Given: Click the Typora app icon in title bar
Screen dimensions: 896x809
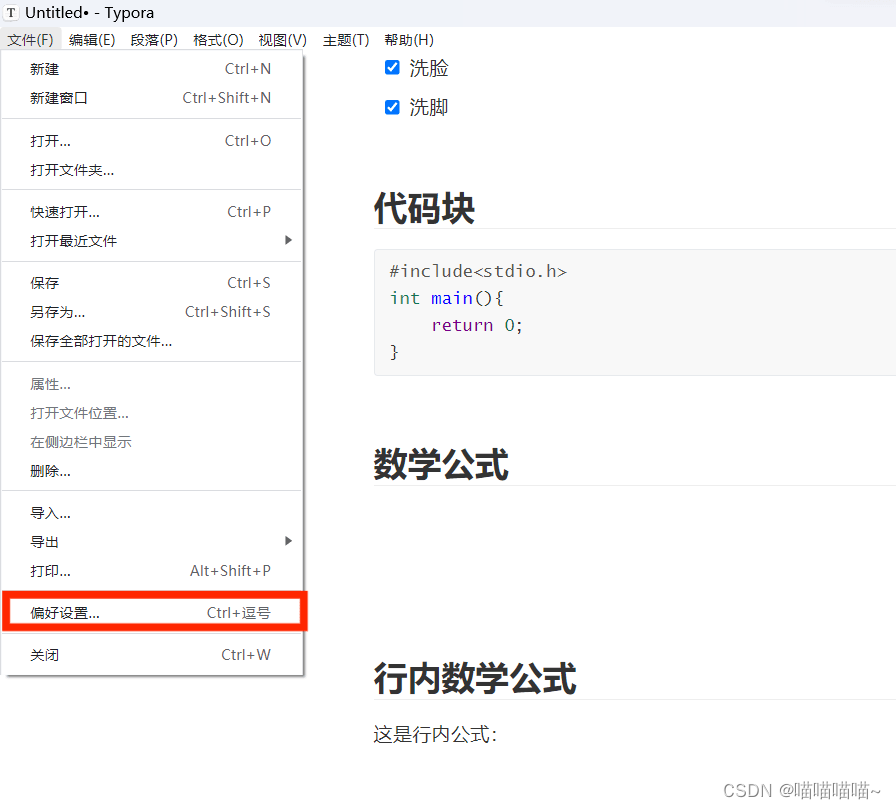Looking at the screenshot, I should [11, 13].
